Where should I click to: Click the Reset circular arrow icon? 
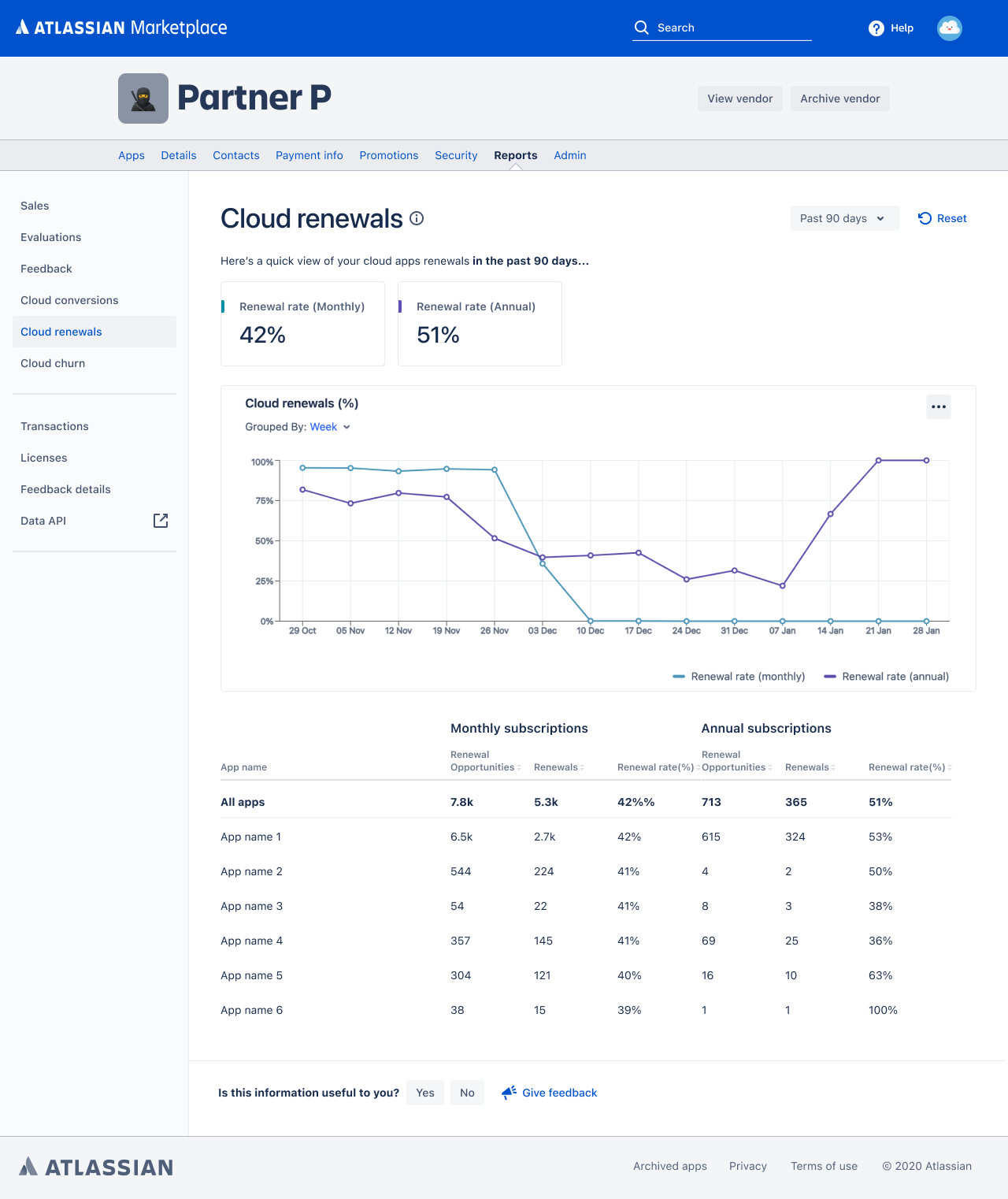(x=925, y=218)
